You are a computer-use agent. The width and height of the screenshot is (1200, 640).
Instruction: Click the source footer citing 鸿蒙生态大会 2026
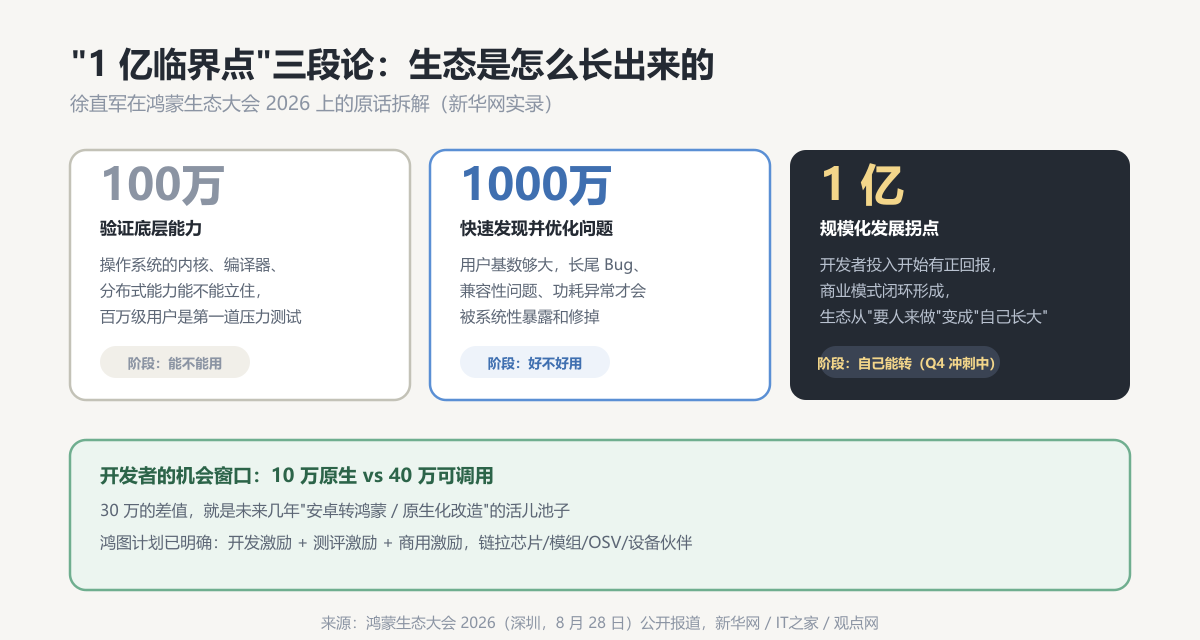tap(600, 622)
